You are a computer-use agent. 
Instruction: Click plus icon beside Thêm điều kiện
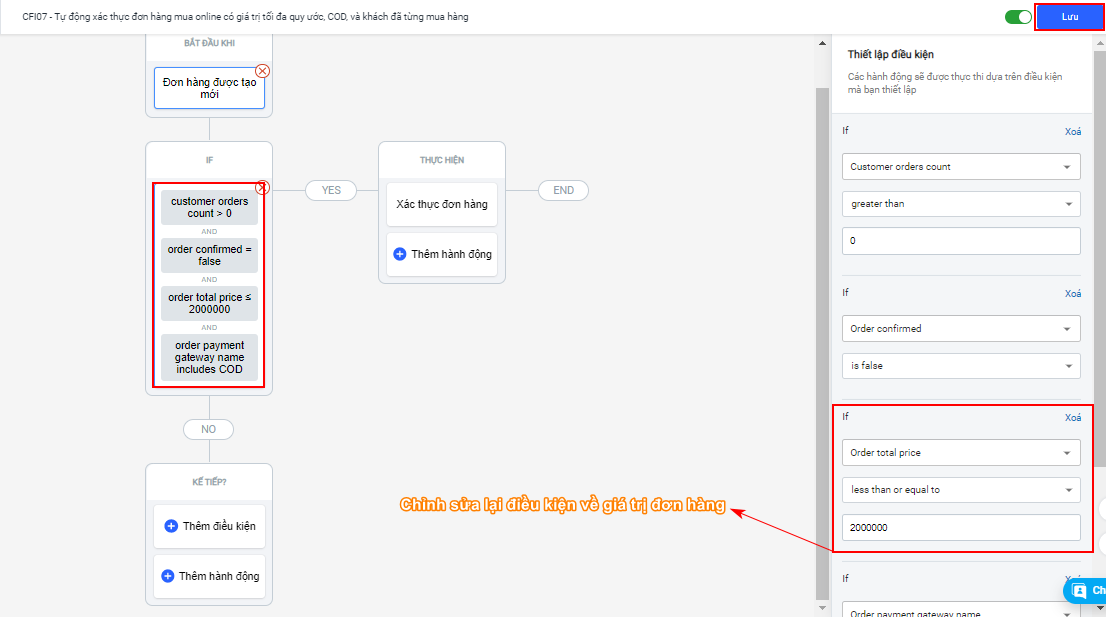[x=171, y=526]
